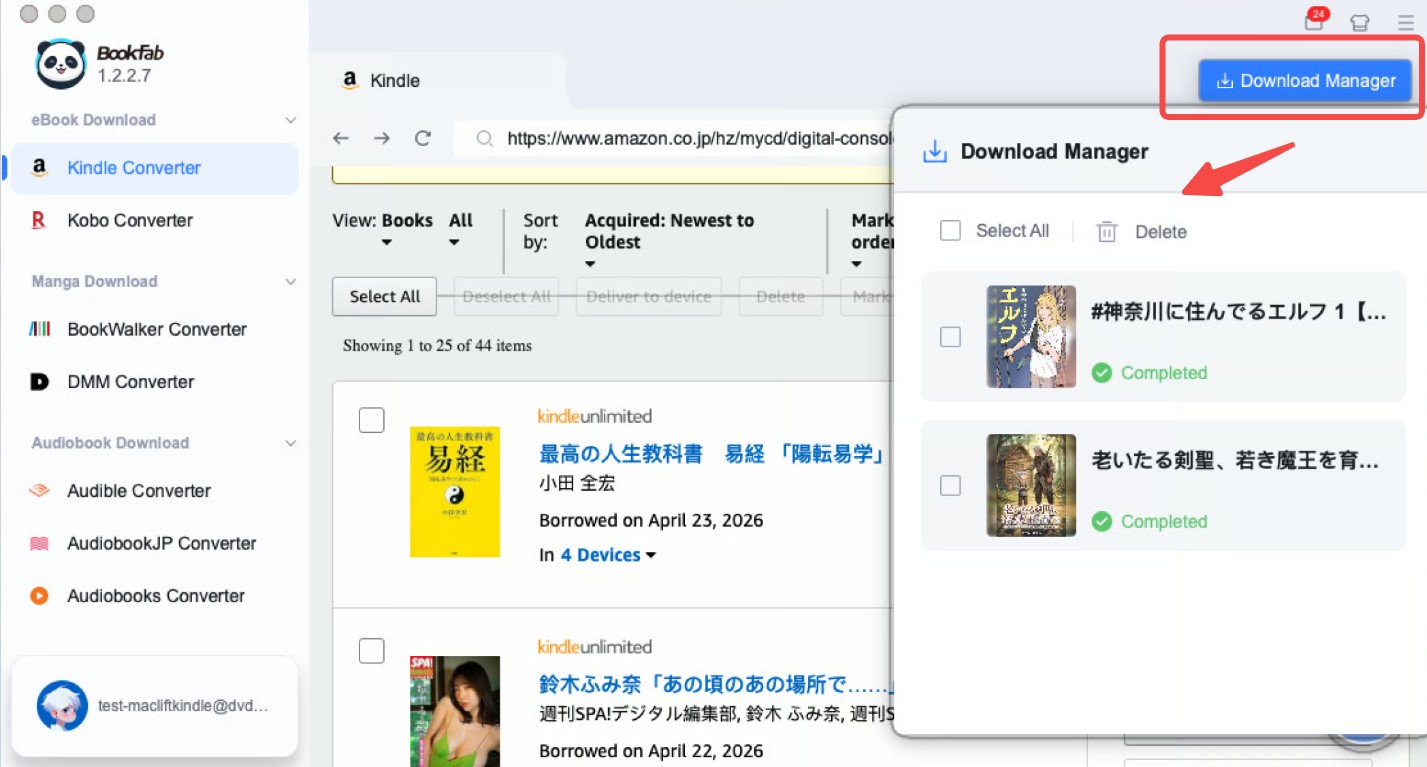Click the DMM Converter icon
This screenshot has height=767, width=1427.
point(39,381)
